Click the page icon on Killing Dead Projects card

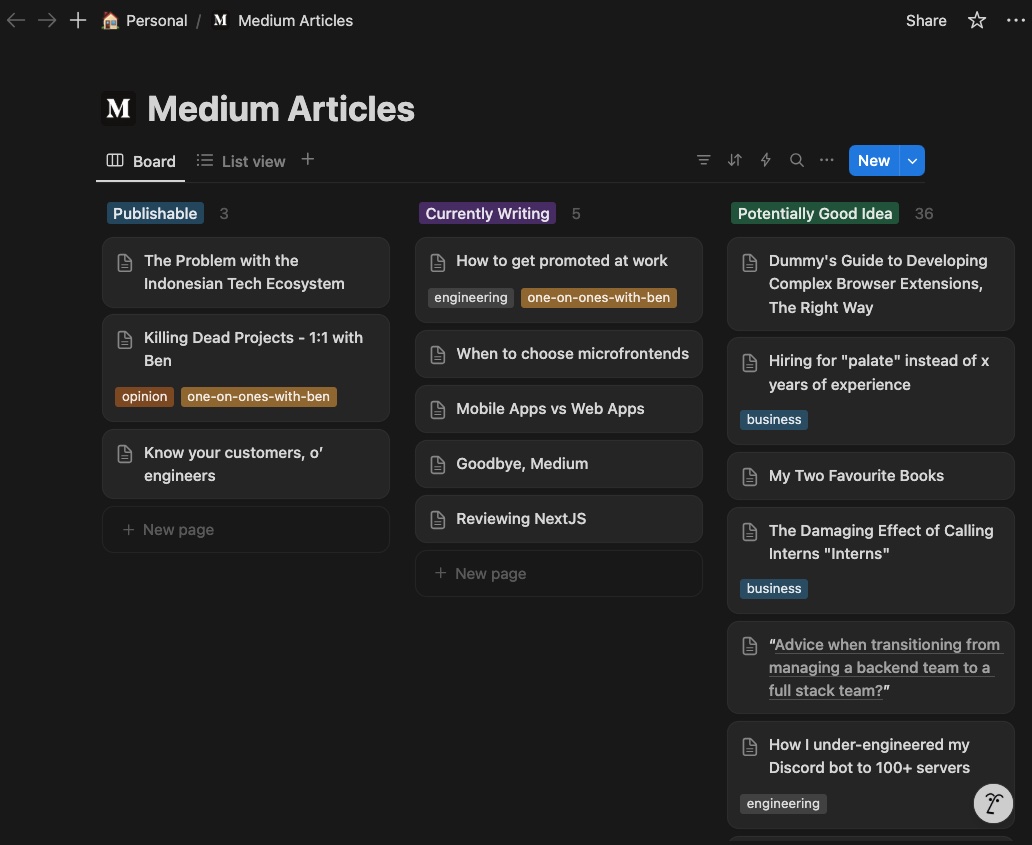point(125,339)
